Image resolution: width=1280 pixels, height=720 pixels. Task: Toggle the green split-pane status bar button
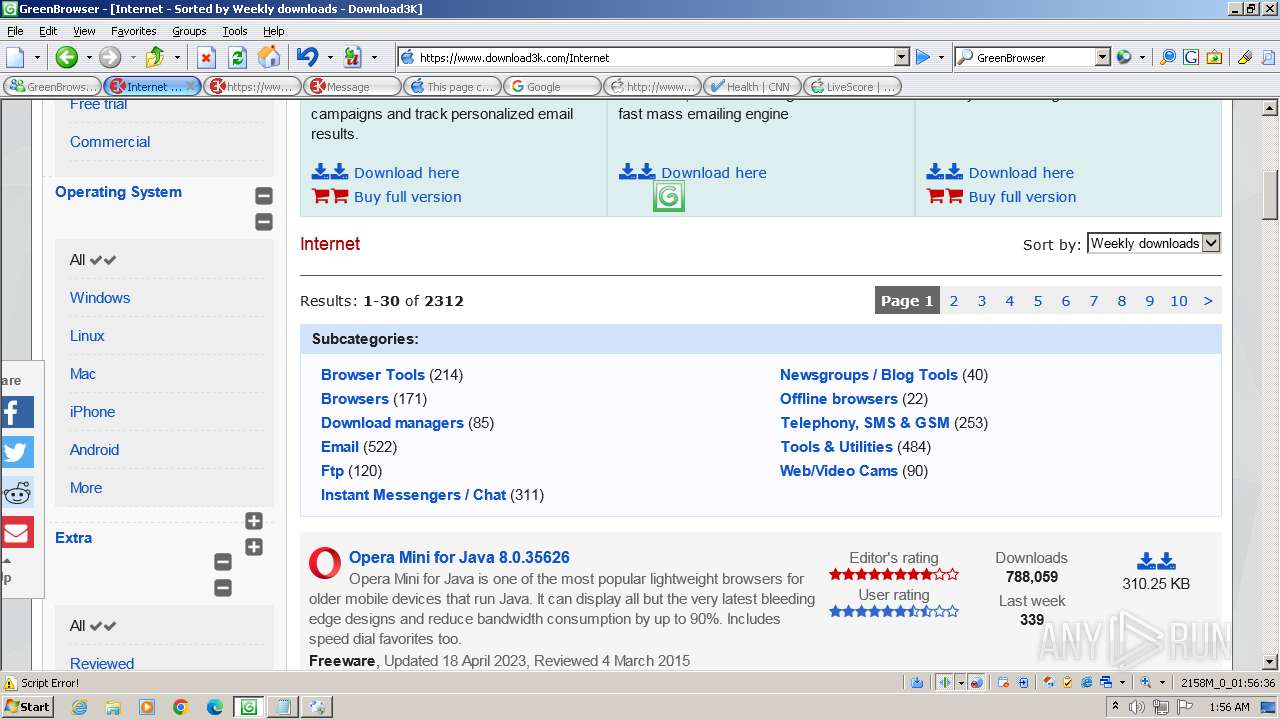[x=943, y=683]
